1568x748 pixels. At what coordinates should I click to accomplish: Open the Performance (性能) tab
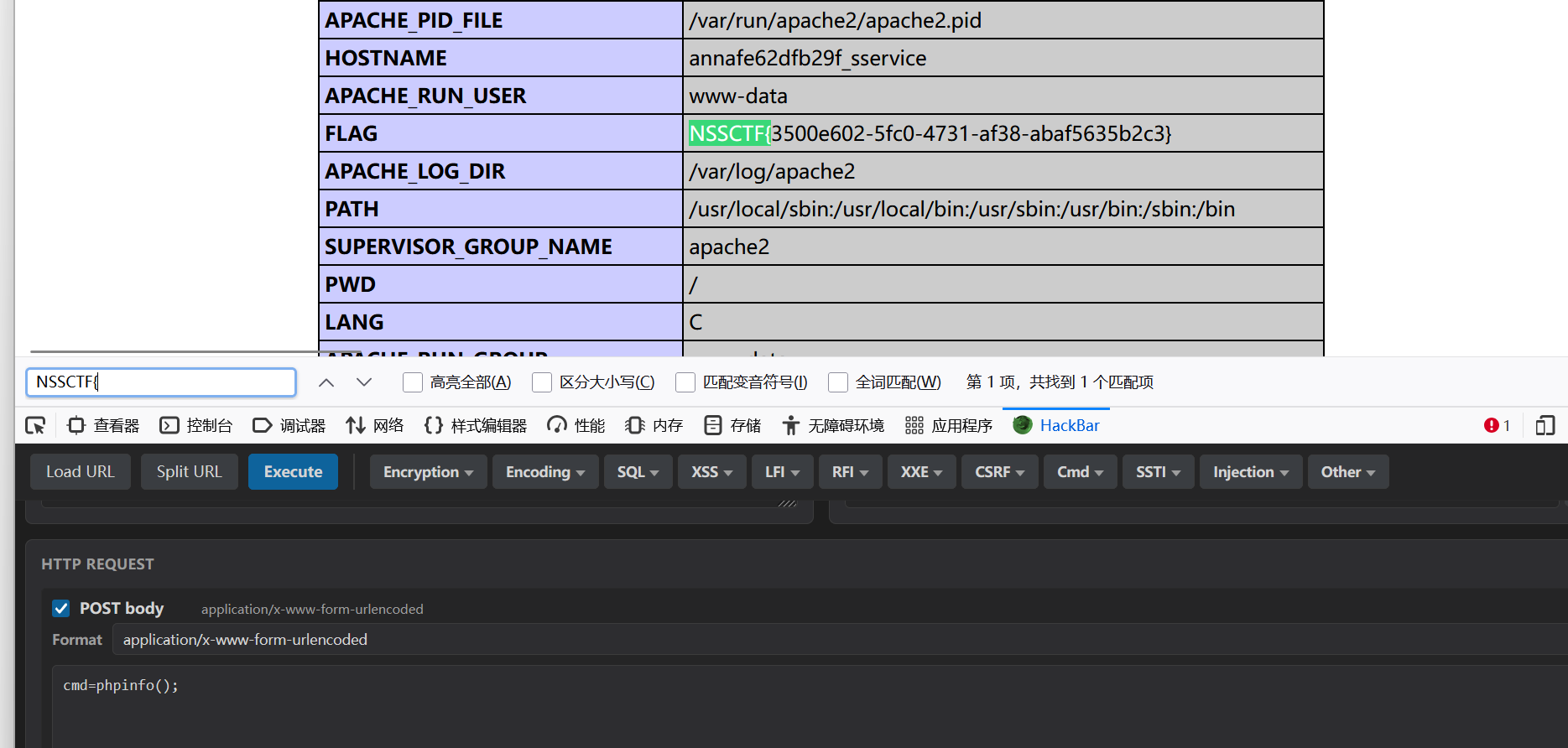576,426
